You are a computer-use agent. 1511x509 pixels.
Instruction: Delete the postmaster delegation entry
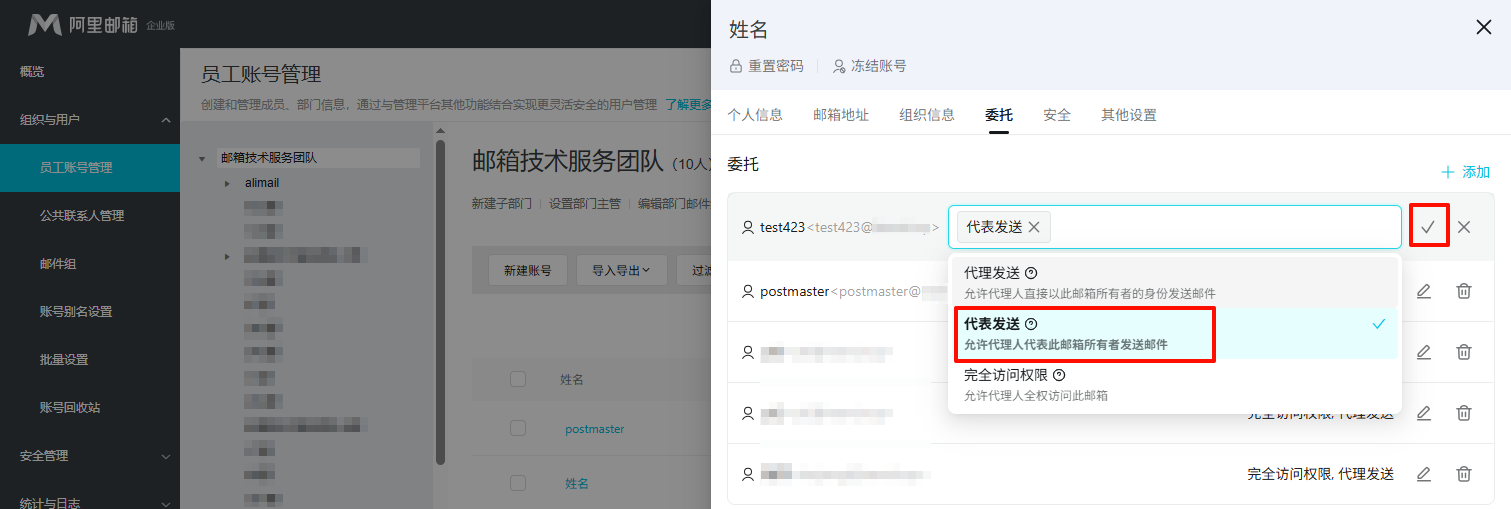pyautogui.click(x=1464, y=292)
